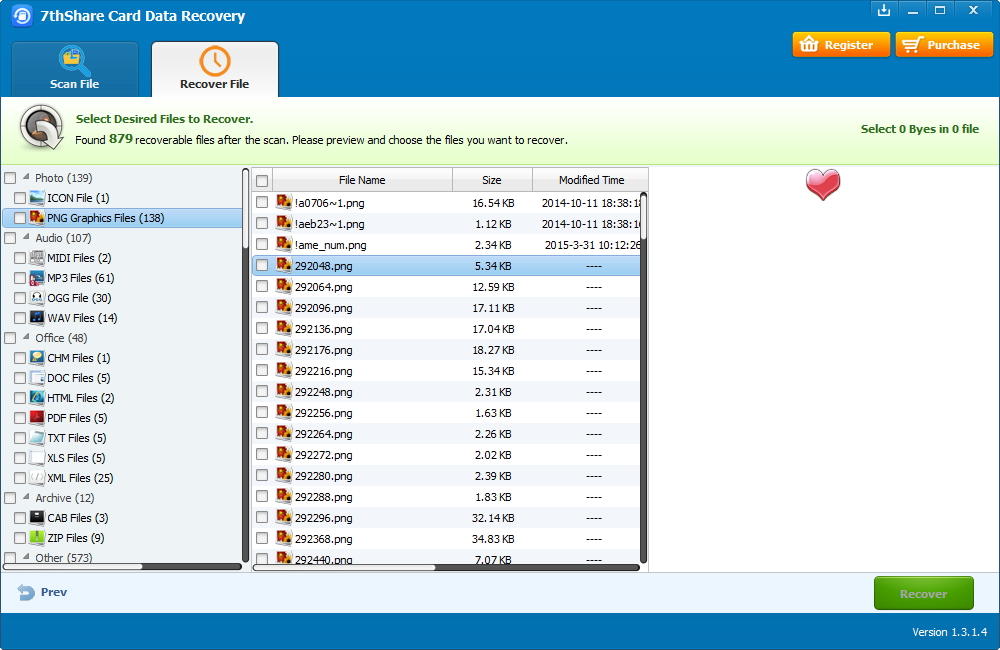Click the PNG Graphics Files icon
This screenshot has height=650, width=1000.
37,218
